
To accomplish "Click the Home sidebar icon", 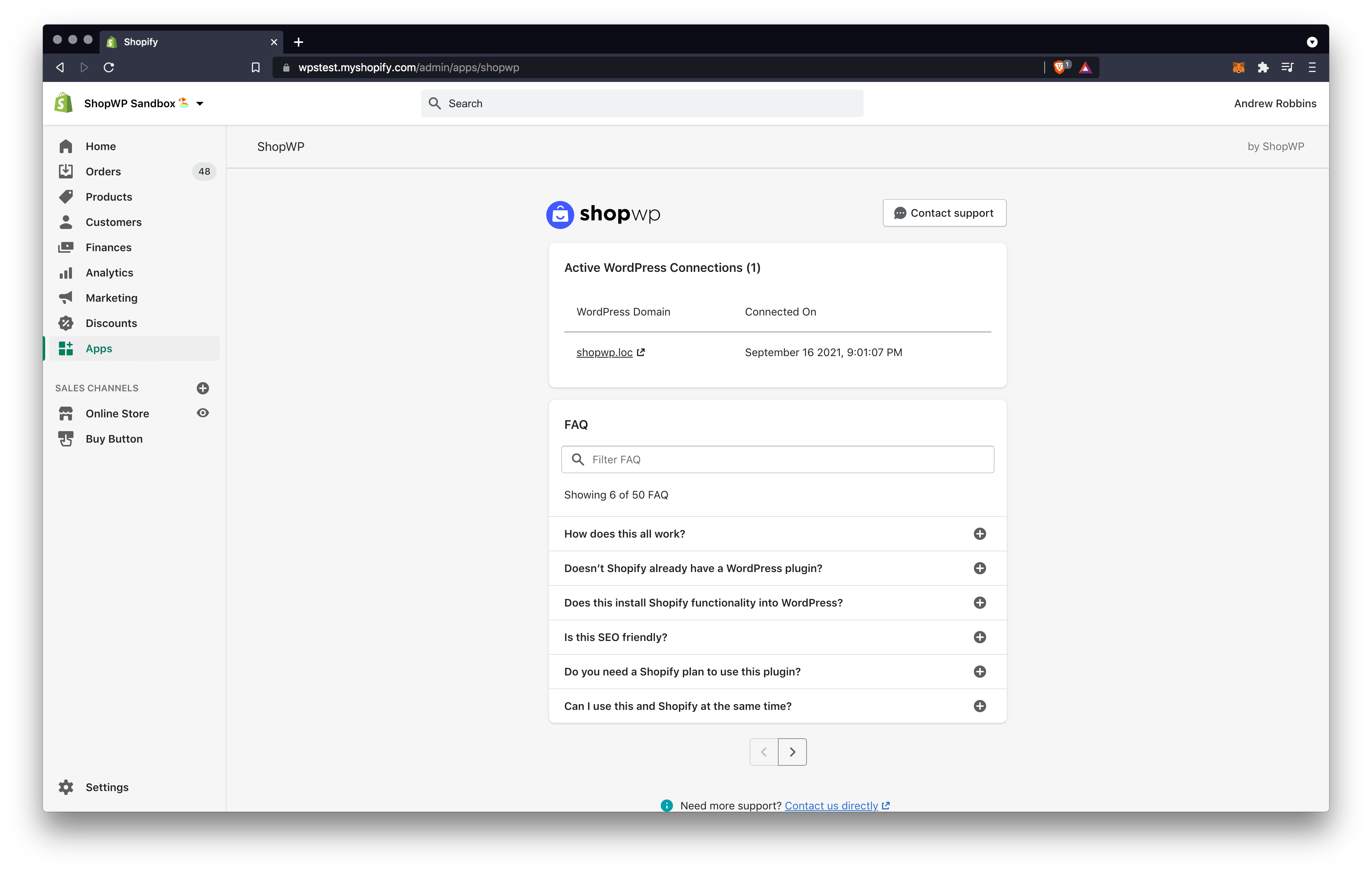I will 66,145.
